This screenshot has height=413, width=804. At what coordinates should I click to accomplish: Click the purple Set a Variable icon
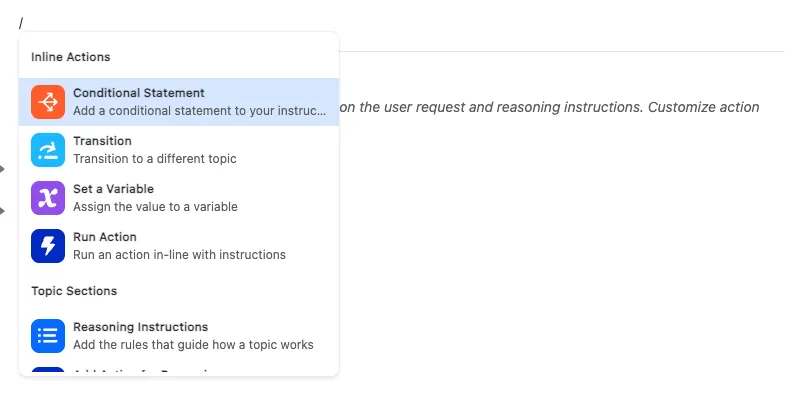(x=48, y=198)
